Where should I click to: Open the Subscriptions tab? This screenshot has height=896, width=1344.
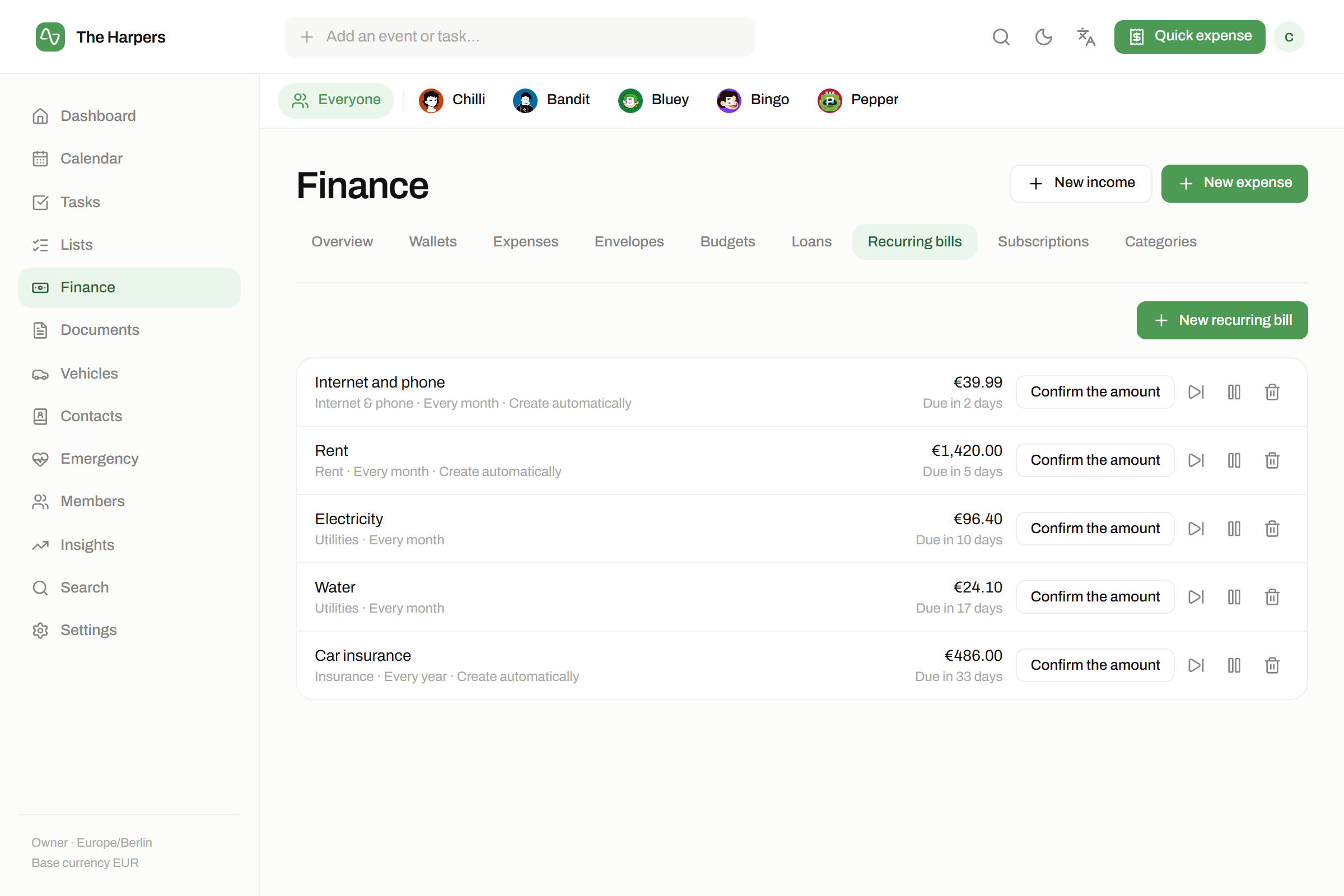(1043, 242)
